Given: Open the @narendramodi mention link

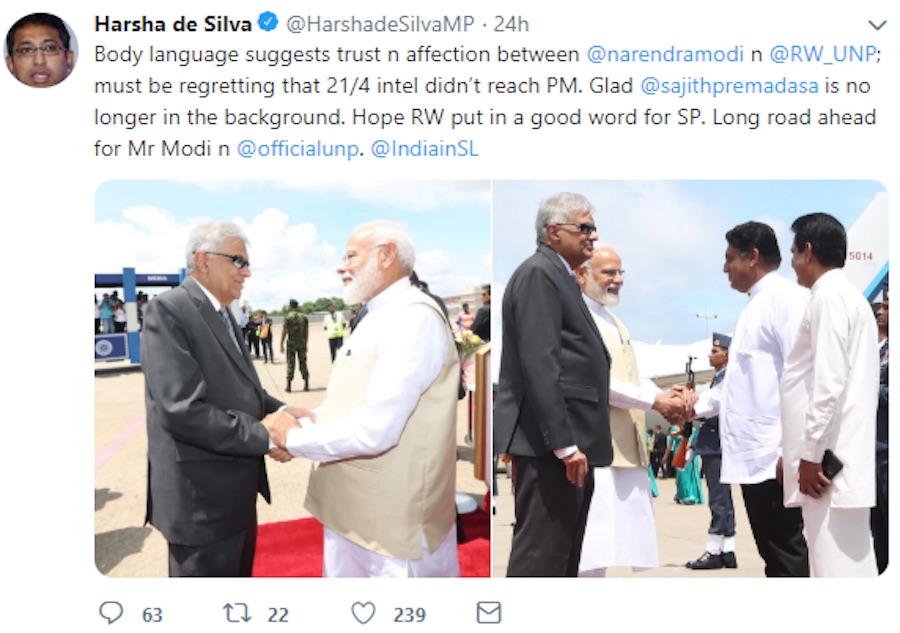Looking at the screenshot, I should click(x=665, y=54).
